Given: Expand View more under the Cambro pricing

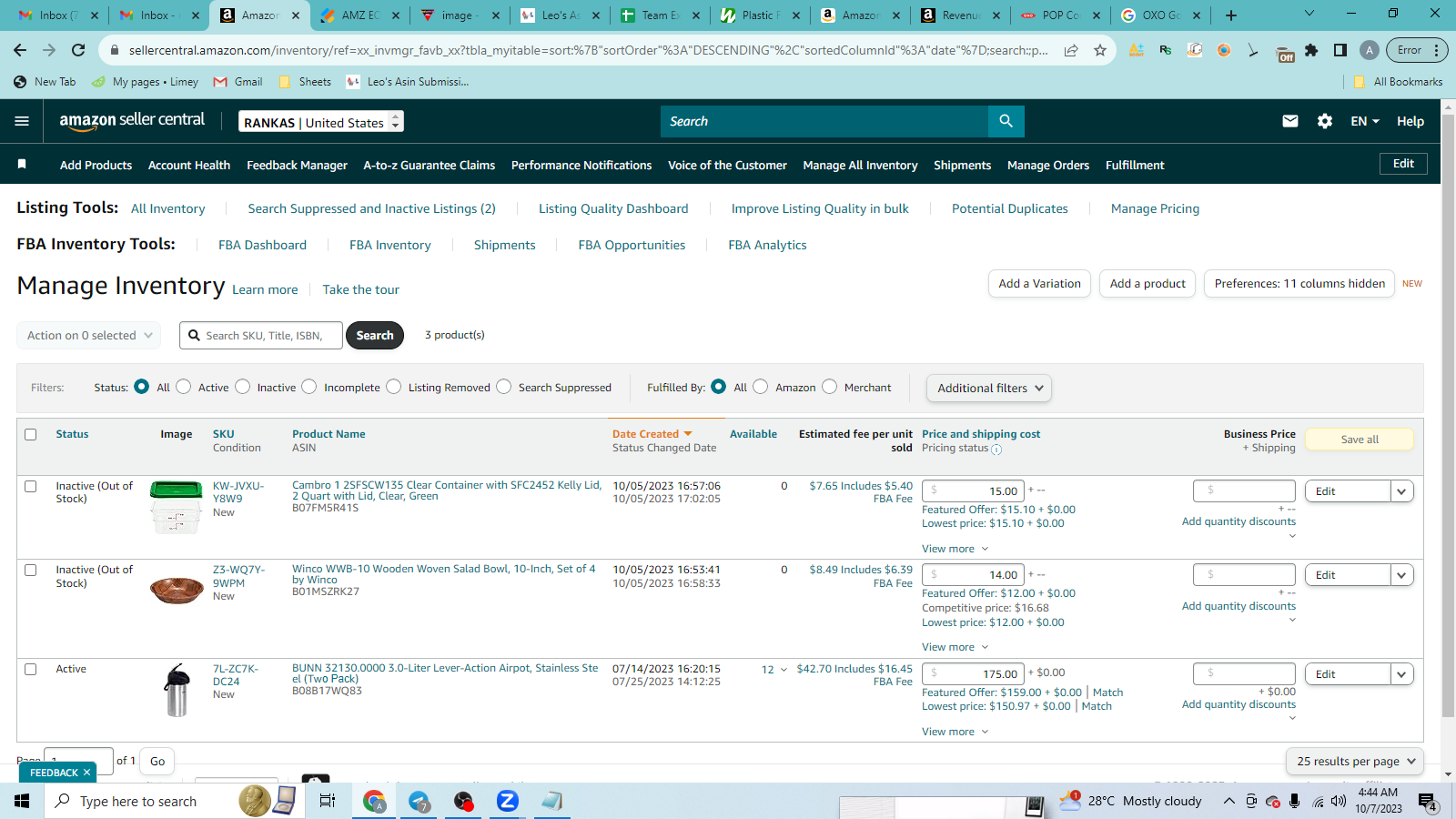Looking at the screenshot, I should [x=955, y=549].
